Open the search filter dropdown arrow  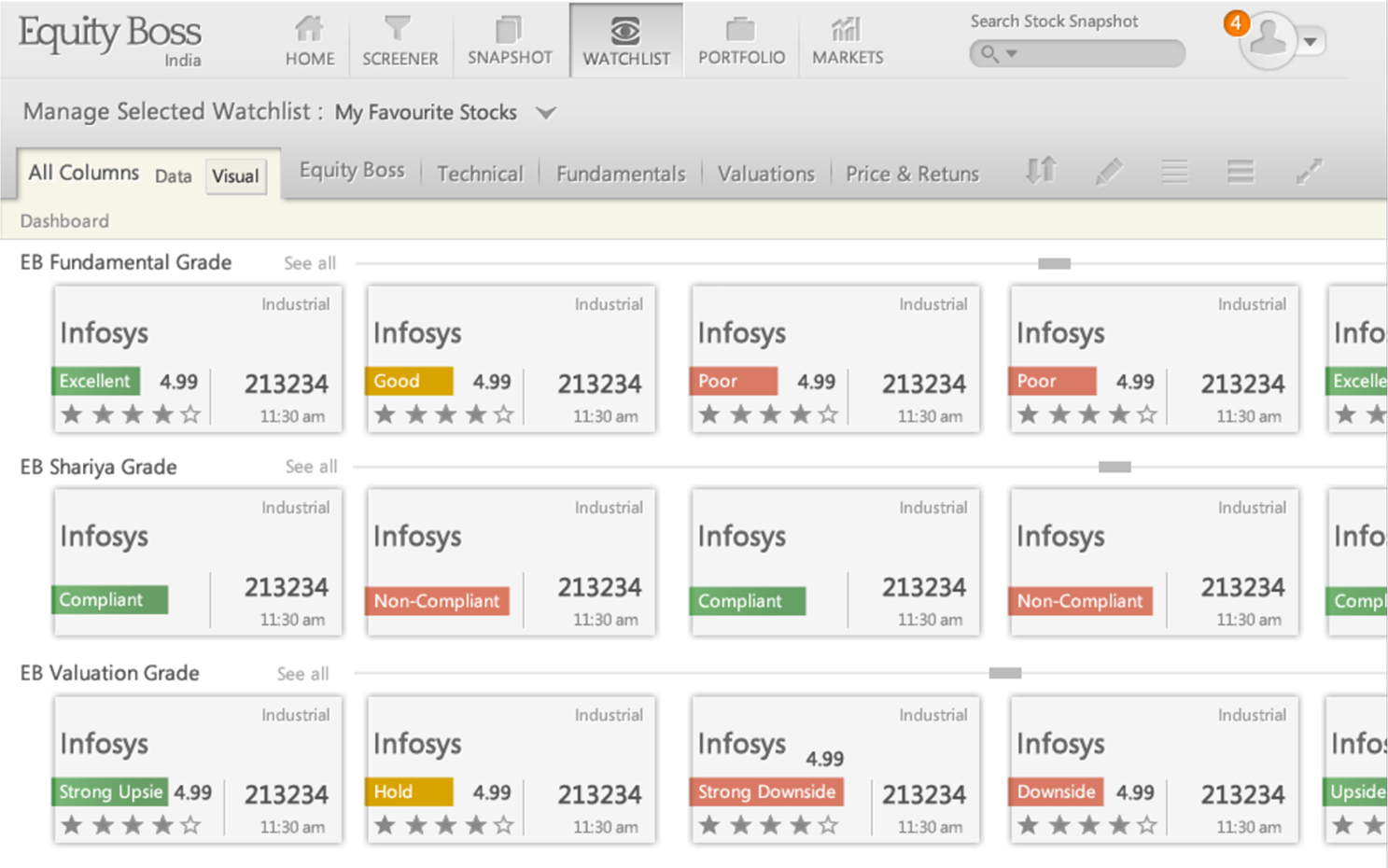[1011, 54]
